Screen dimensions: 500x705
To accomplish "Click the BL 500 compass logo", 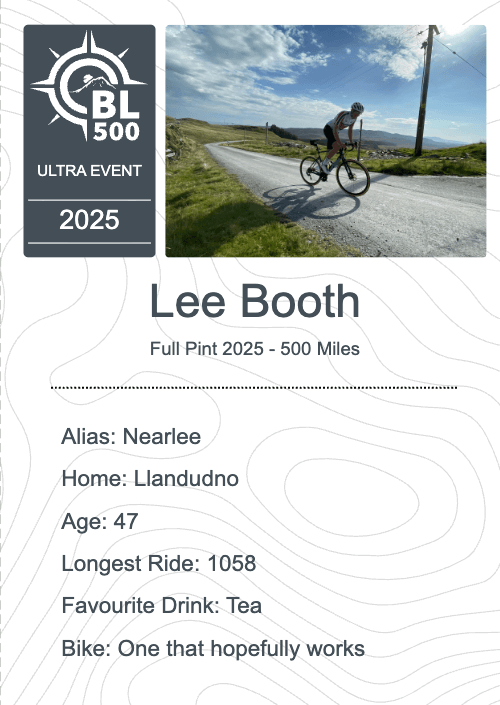I will point(89,85).
